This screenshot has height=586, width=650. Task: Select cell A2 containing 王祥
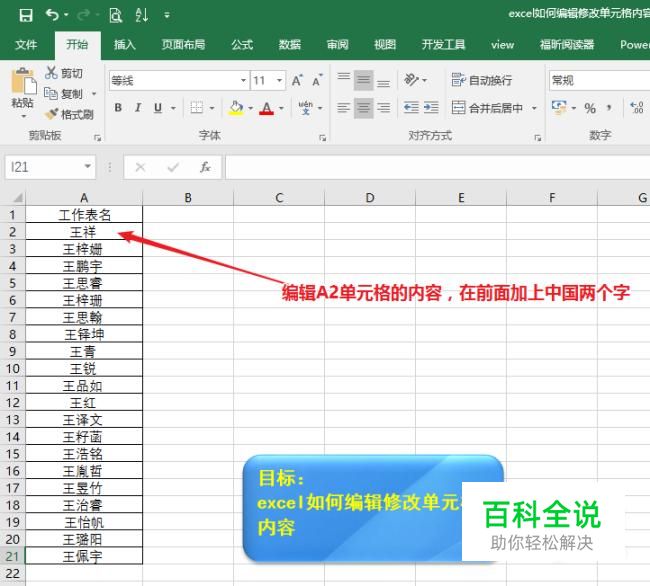[x=84, y=232]
